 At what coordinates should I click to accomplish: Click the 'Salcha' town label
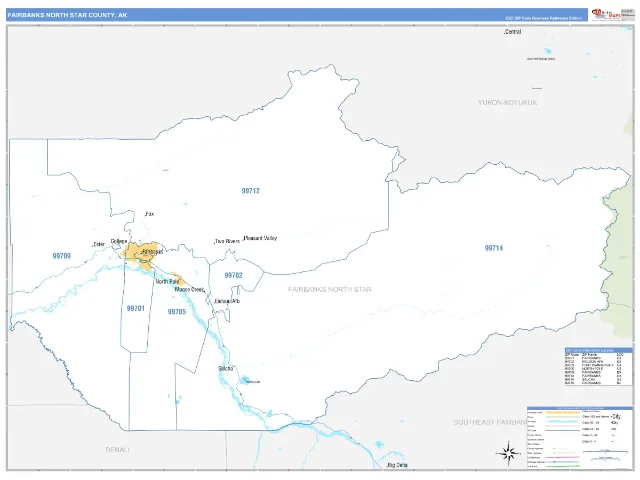(x=226, y=368)
